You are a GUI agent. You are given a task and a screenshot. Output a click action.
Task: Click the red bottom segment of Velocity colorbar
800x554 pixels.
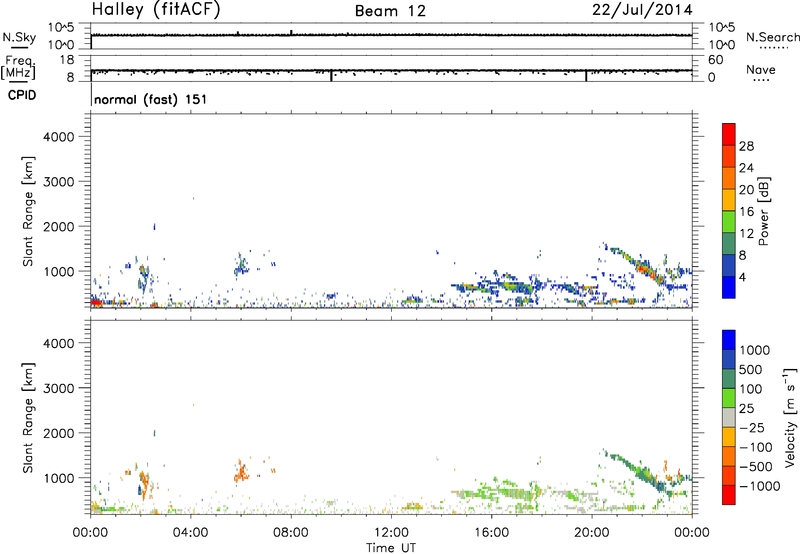pyautogui.click(x=729, y=495)
